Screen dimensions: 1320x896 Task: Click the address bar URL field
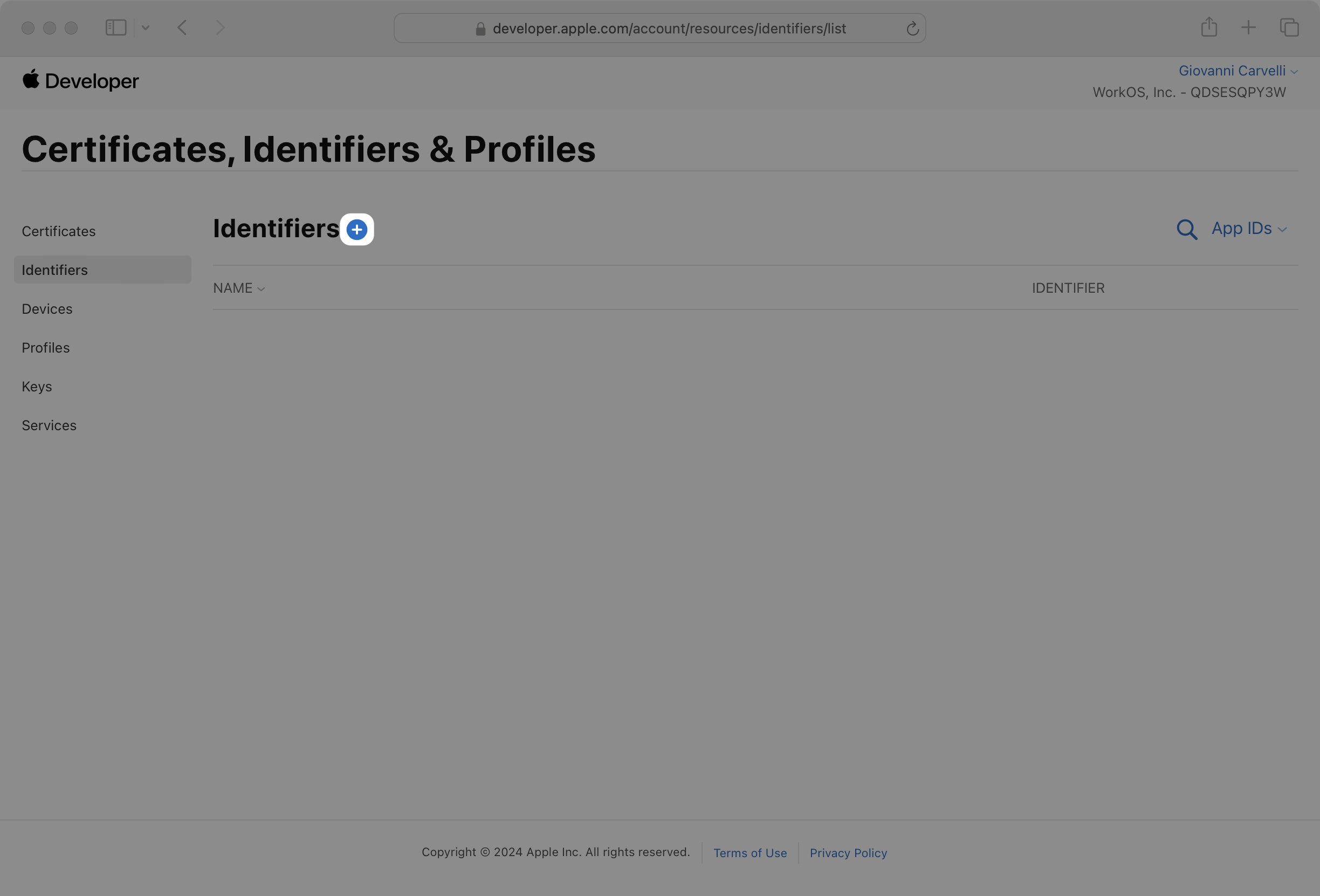coord(669,29)
